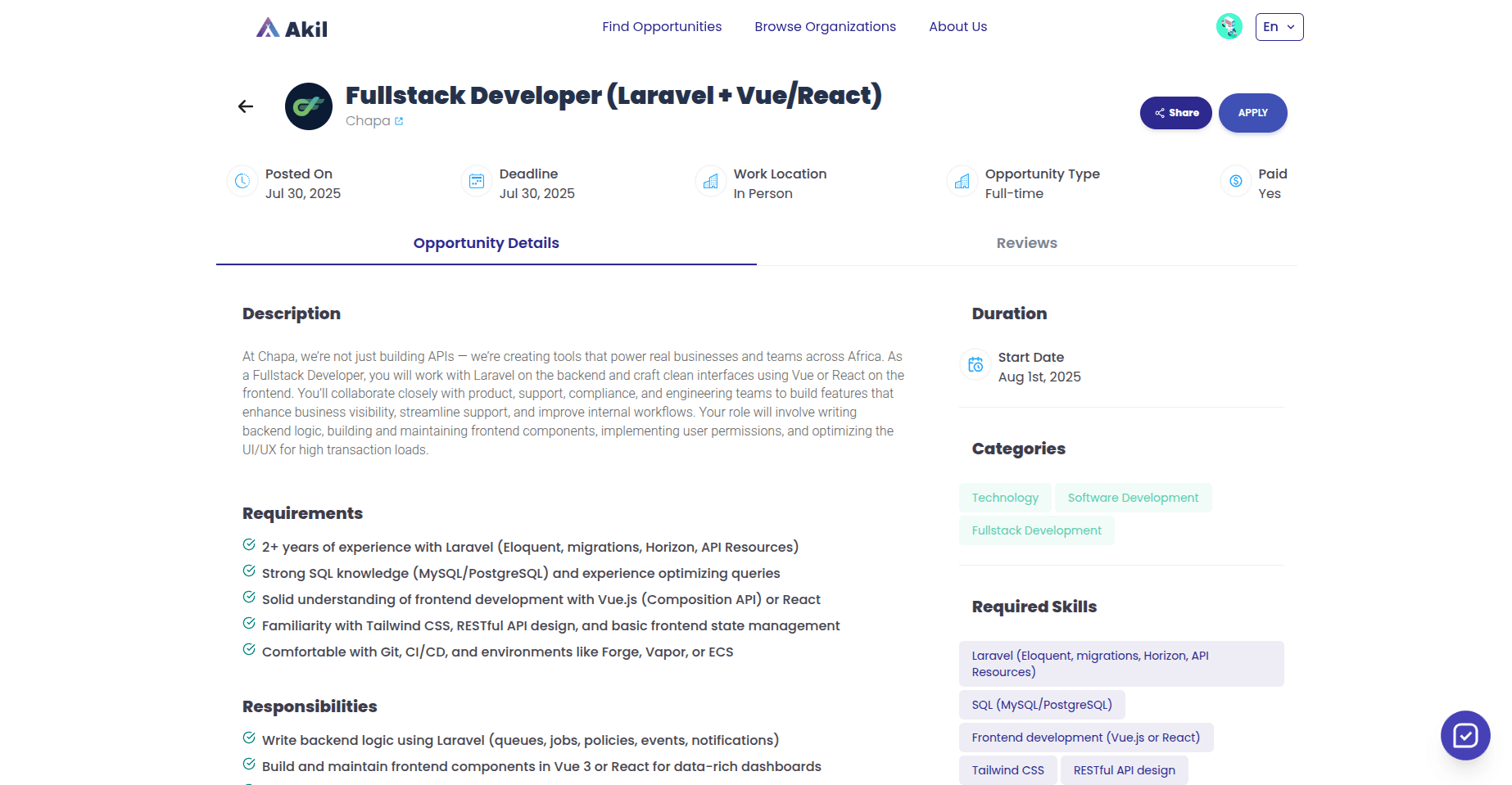
Task: Click the Laravel required skill chip
Action: [1121, 664]
